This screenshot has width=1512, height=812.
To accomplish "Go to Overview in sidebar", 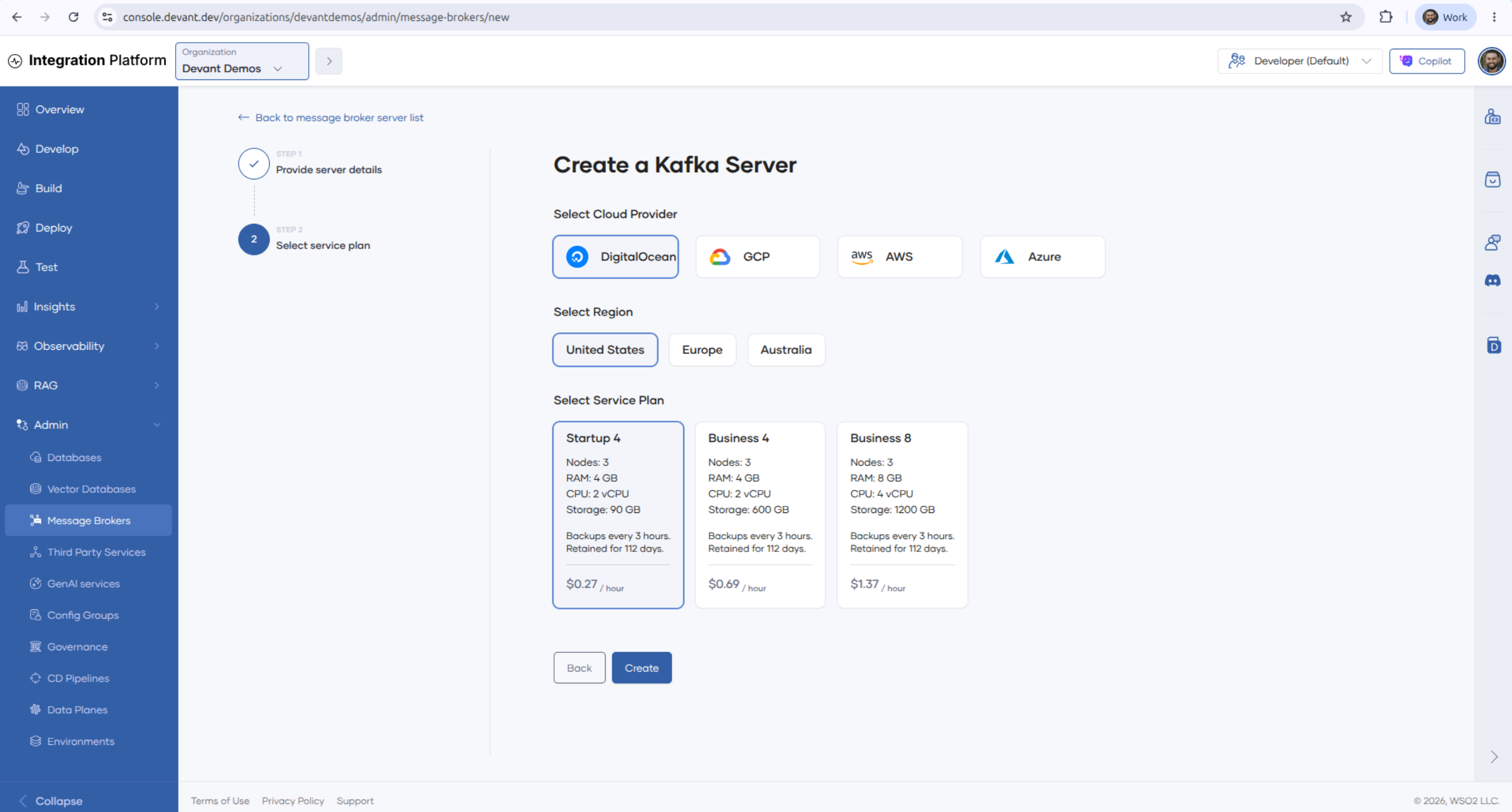I will coord(89,109).
